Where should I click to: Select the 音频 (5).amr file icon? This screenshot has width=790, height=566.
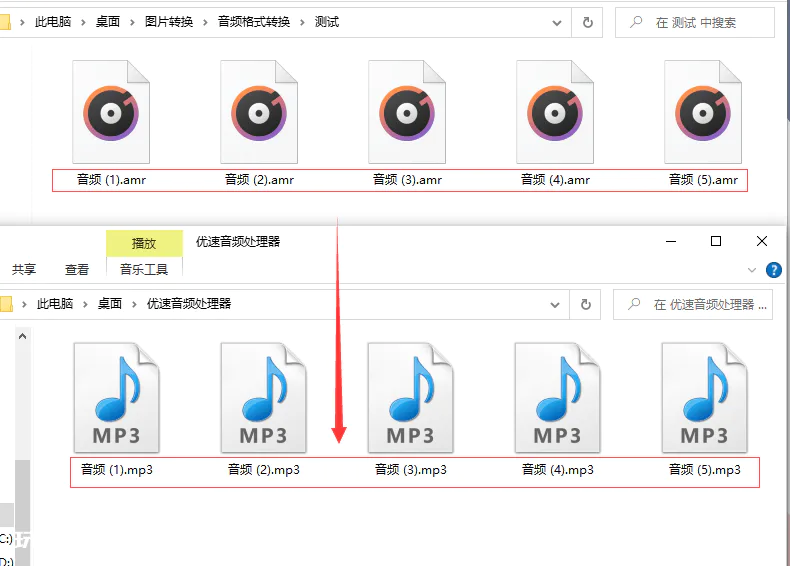click(703, 112)
